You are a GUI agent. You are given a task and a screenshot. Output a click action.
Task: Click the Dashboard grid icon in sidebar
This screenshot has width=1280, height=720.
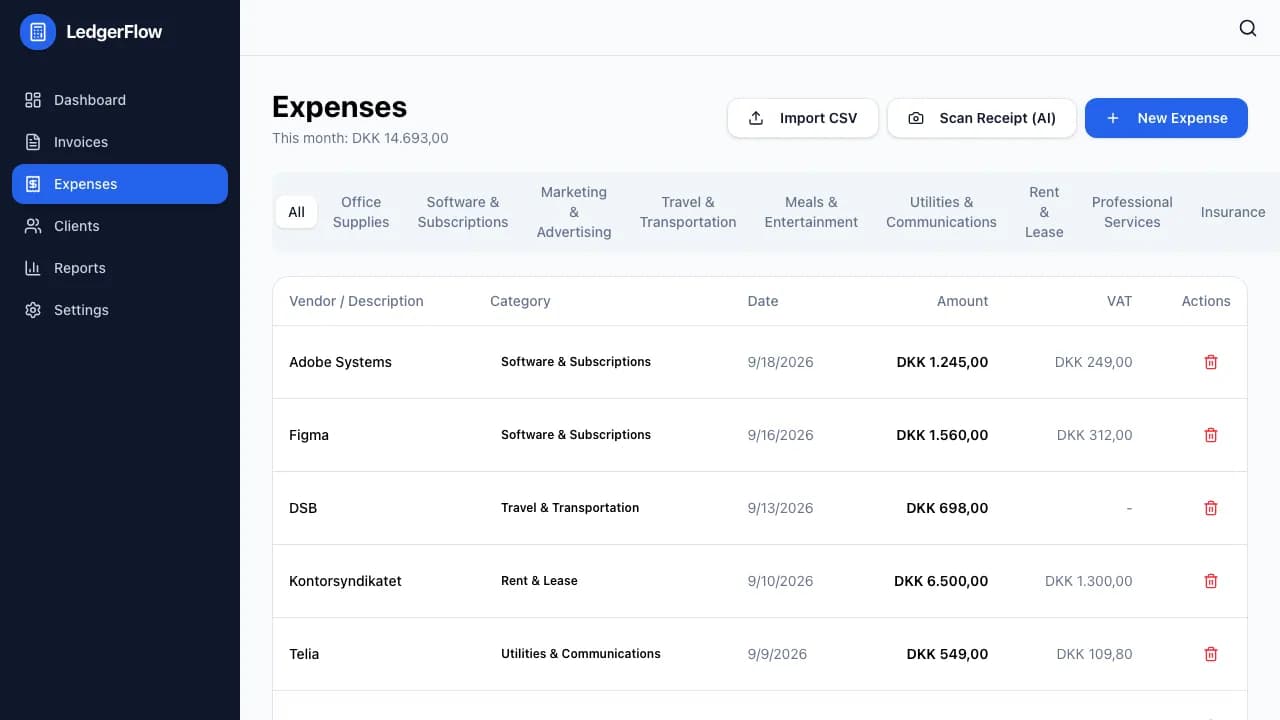pyautogui.click(x=33, y=100)
